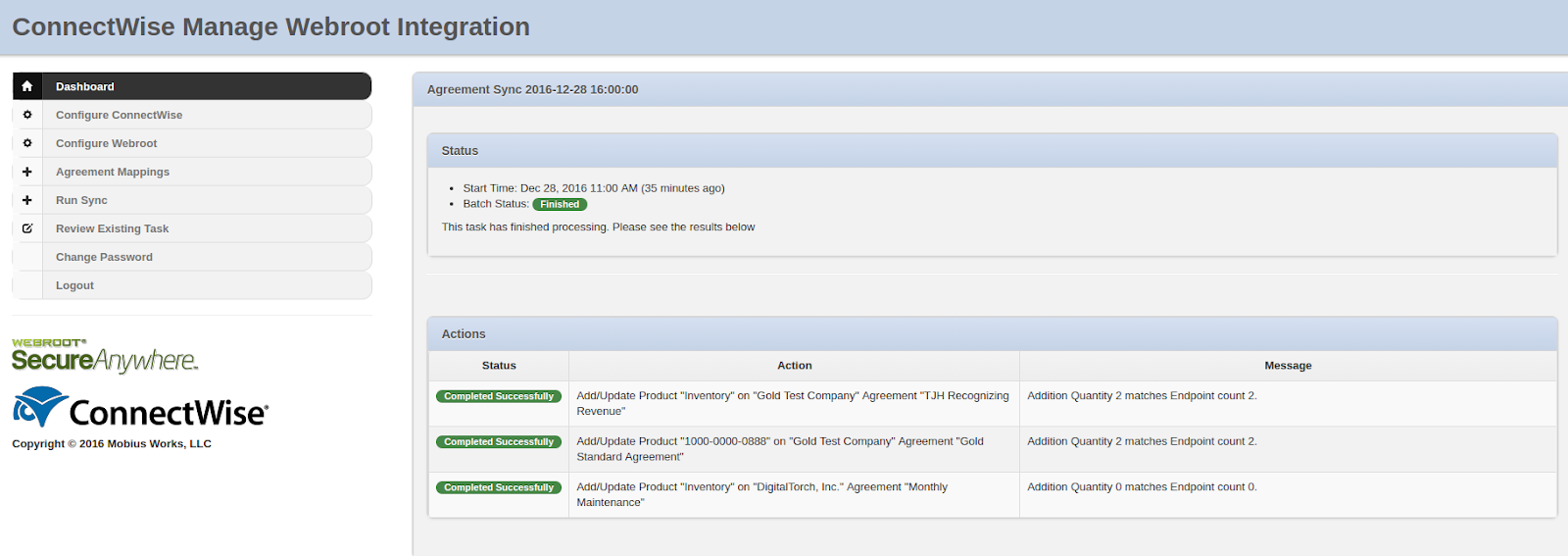Image resolution: width=1568 pixels, height=556 pixels.
Task: Click Completed Successfully badge for TJH Recognizing Revenue row
Action: tap(499, 396)
